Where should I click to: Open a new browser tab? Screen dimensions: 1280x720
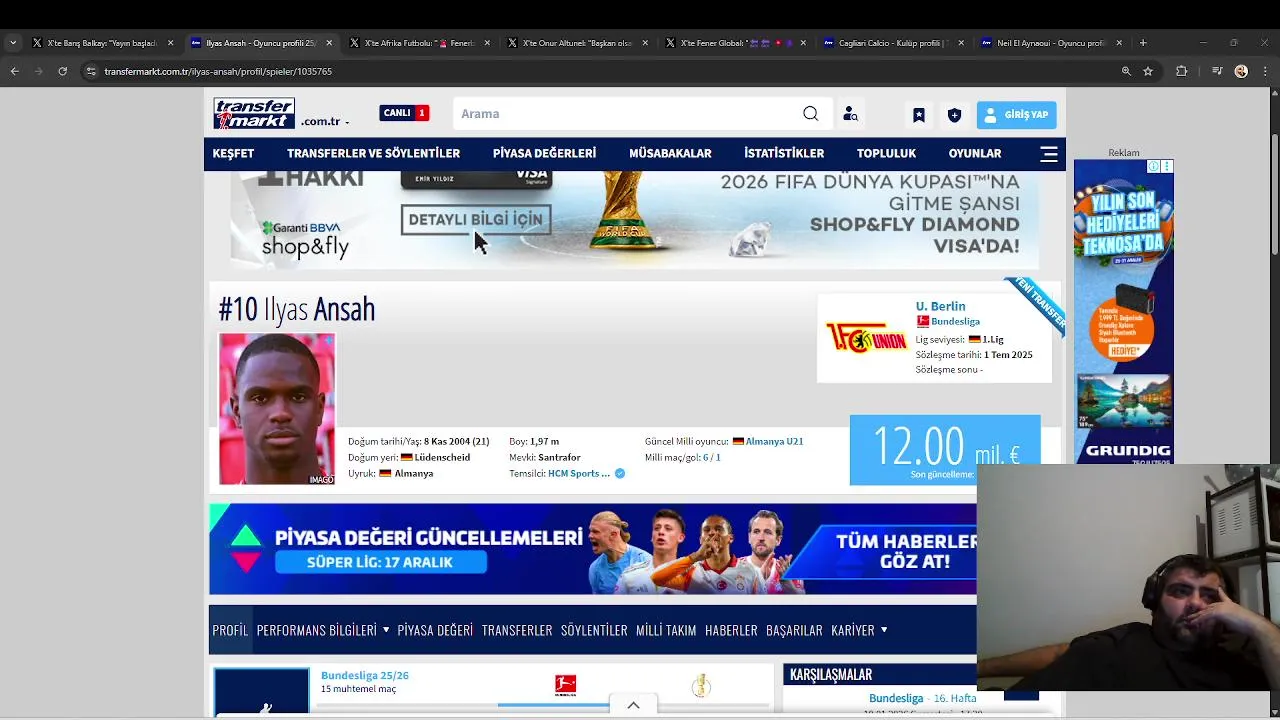(x=1143, y=43)
